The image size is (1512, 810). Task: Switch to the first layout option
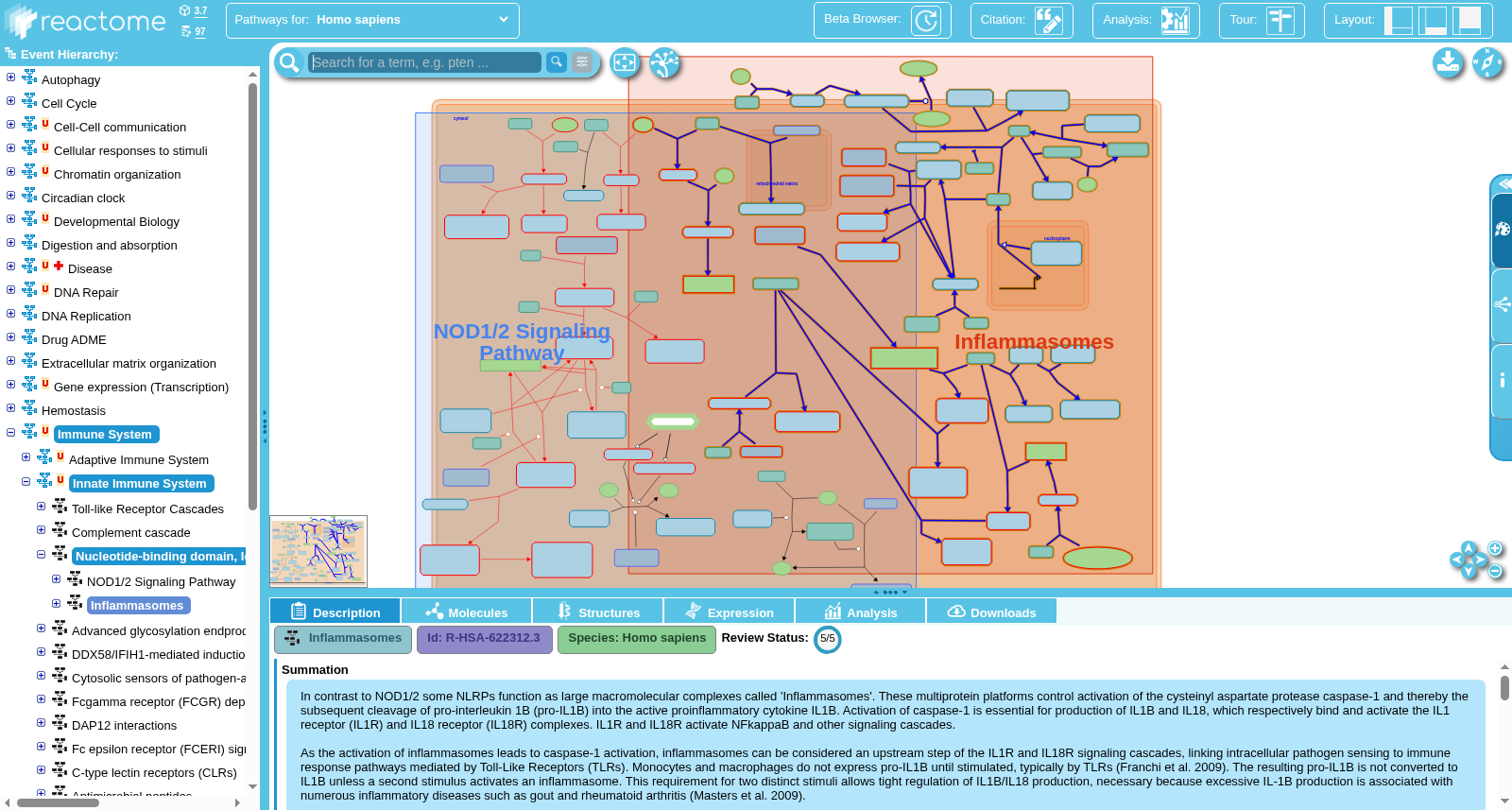pos(1398,20)
